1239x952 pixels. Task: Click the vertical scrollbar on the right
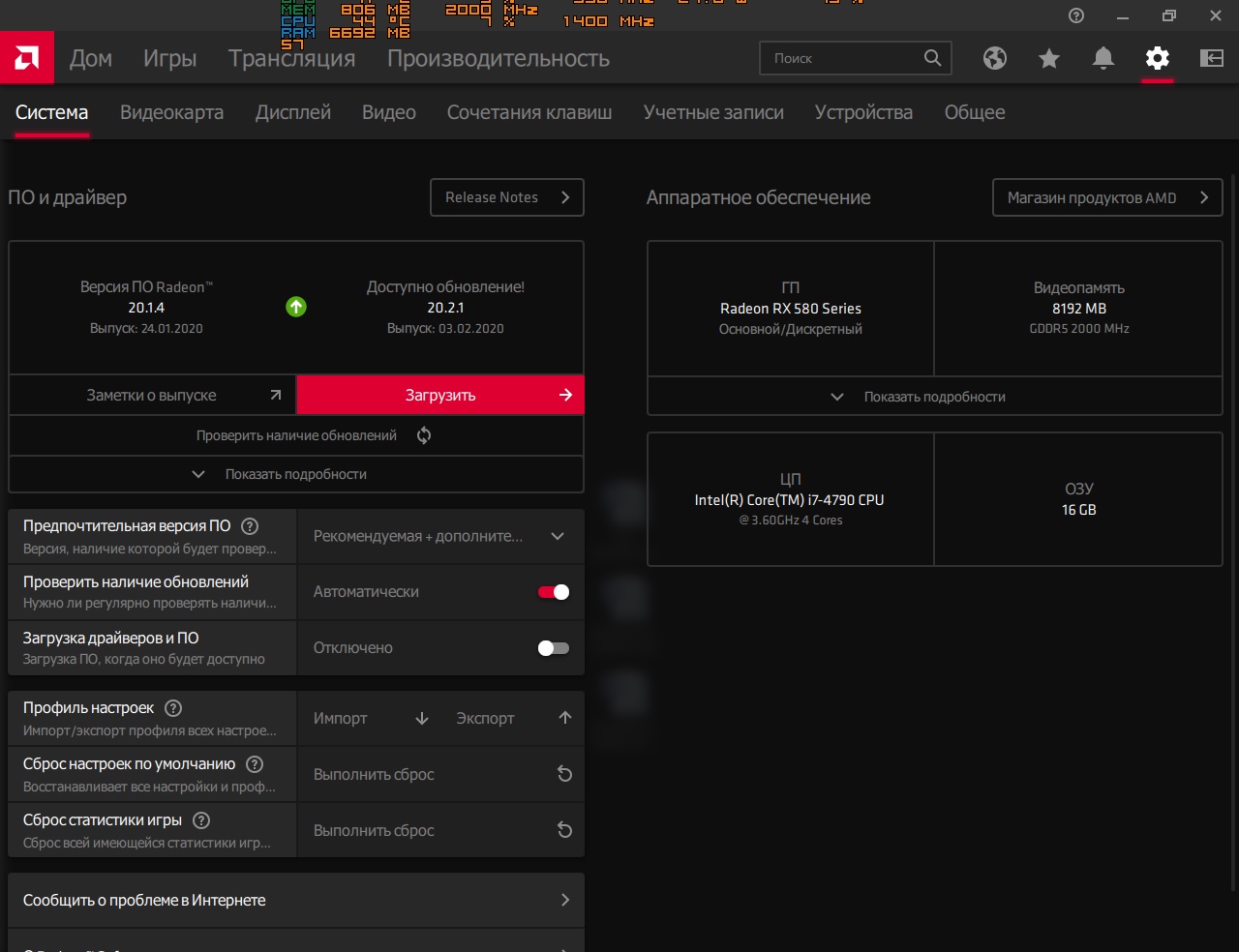click(1233, 532)
